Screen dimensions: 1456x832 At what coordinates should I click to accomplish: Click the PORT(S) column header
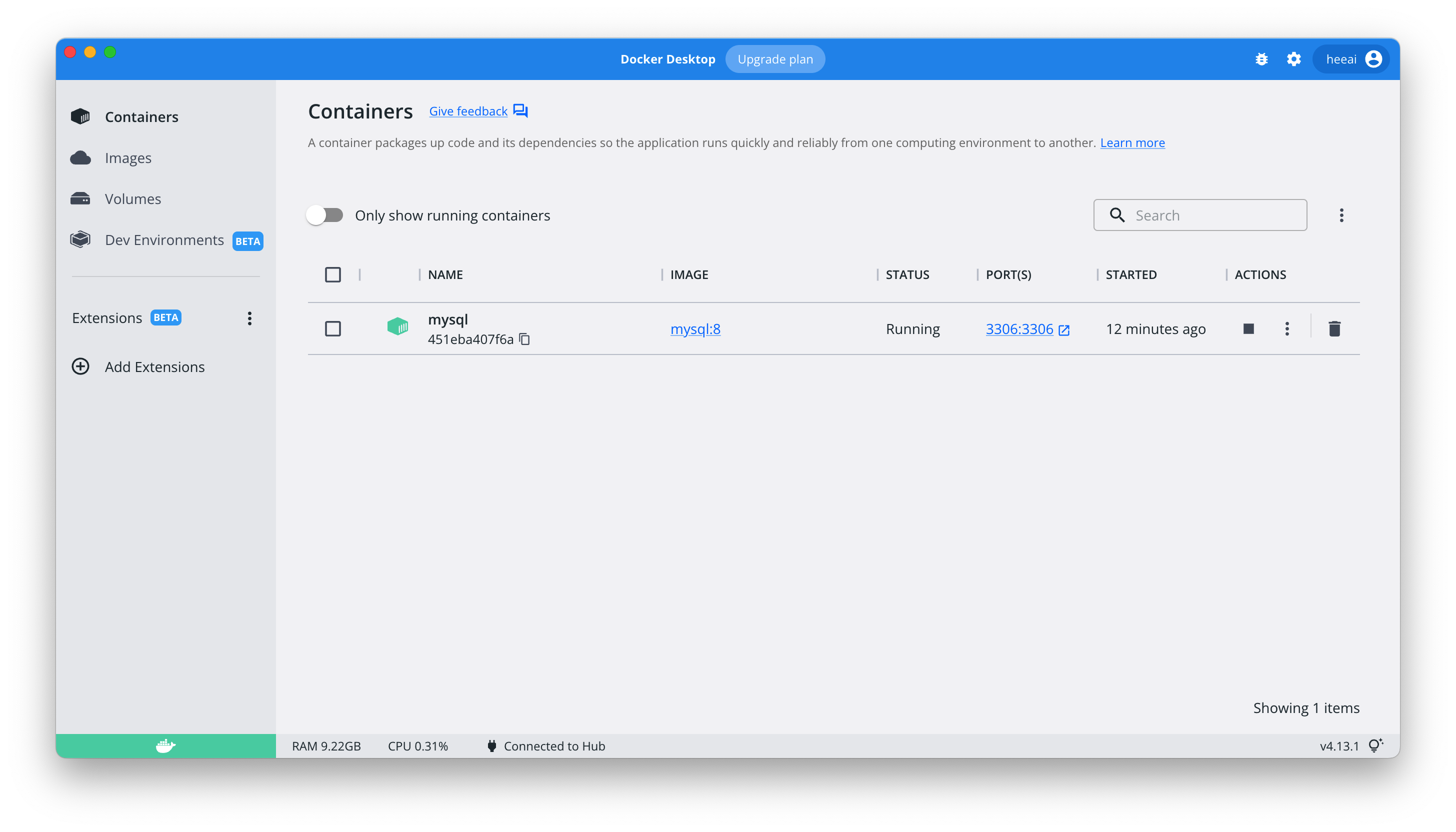tap(1008, 275)
